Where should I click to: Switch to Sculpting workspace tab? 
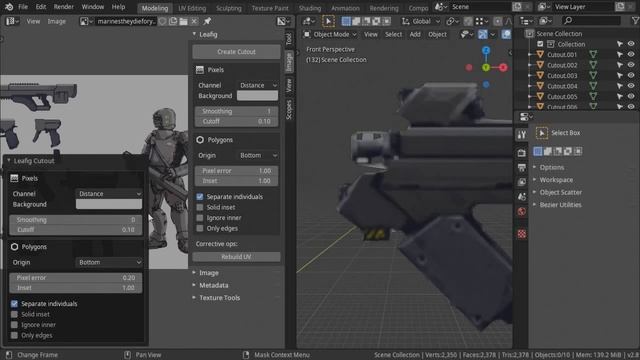[x=229, y=8]
